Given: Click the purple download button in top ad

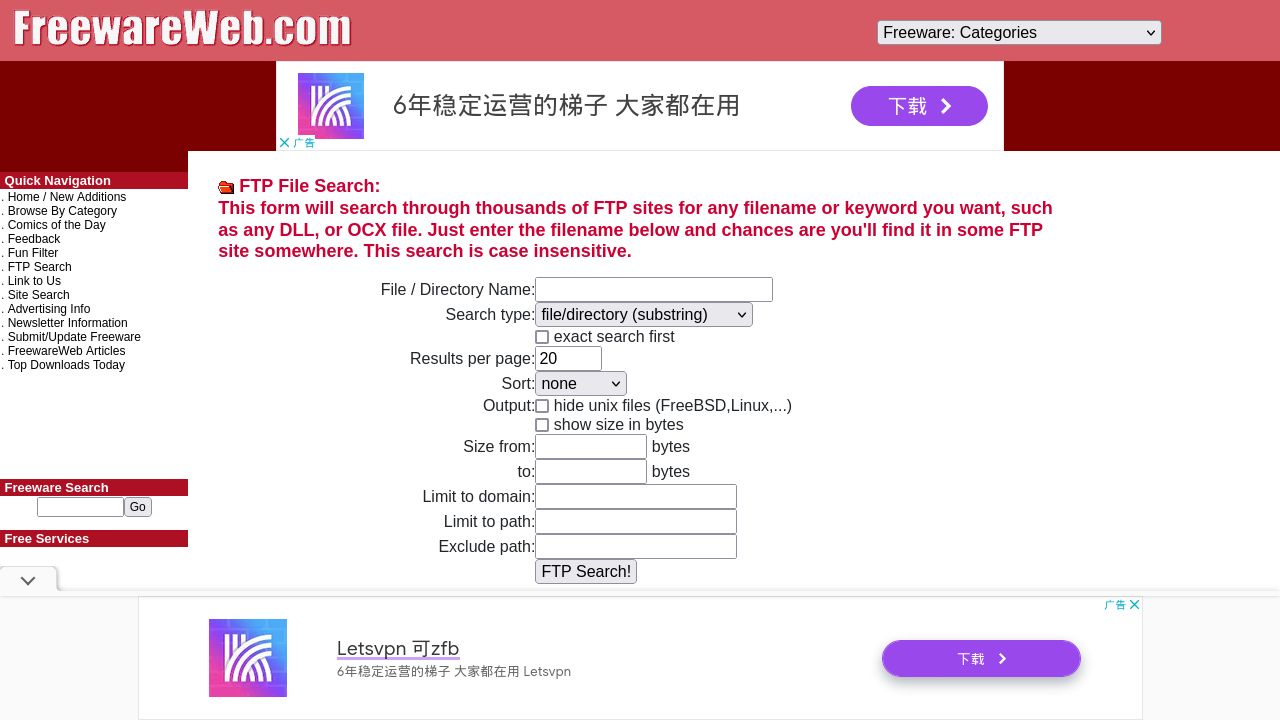Looking at the screenshot, I should (x=919, y=106).
